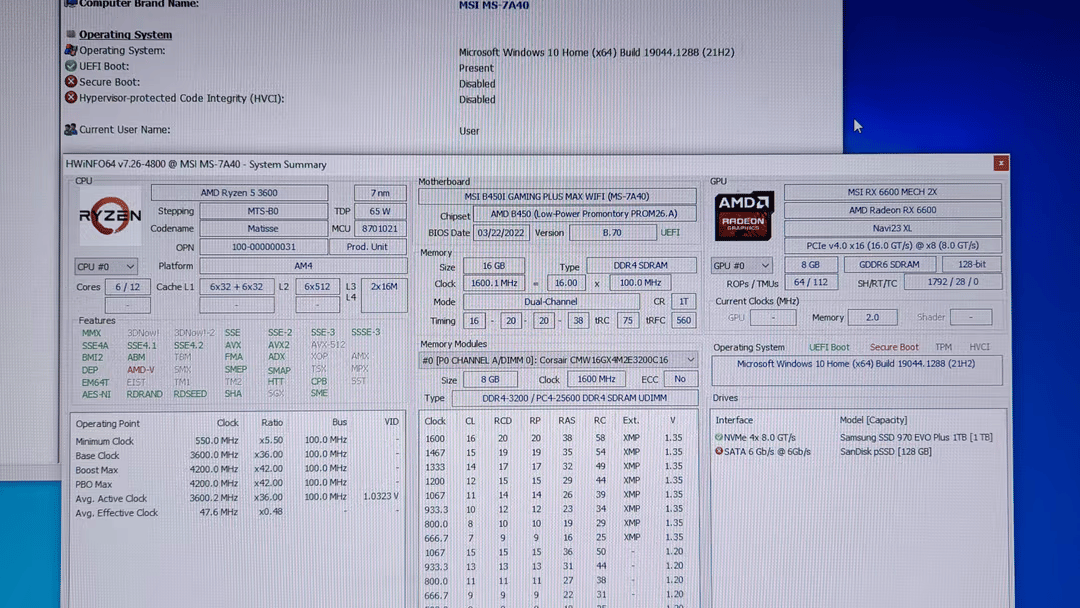Viewport: 1080px width, 608px height.
Task: Click the DDR4 SDRAM type field
Action: pyautogui.click(x=641, y=265)
